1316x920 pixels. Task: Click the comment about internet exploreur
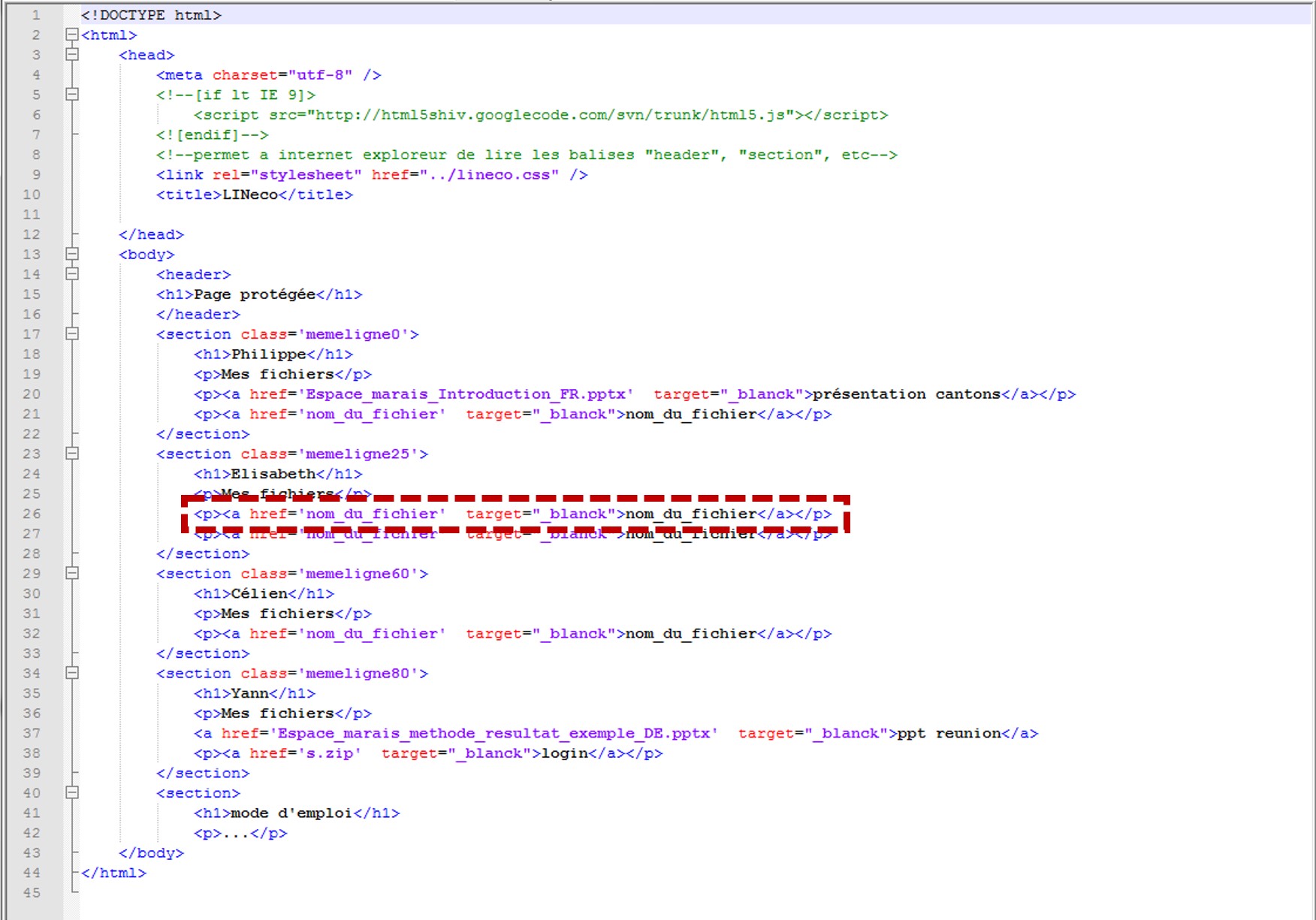pyautogui.click(x=527, y=155)
